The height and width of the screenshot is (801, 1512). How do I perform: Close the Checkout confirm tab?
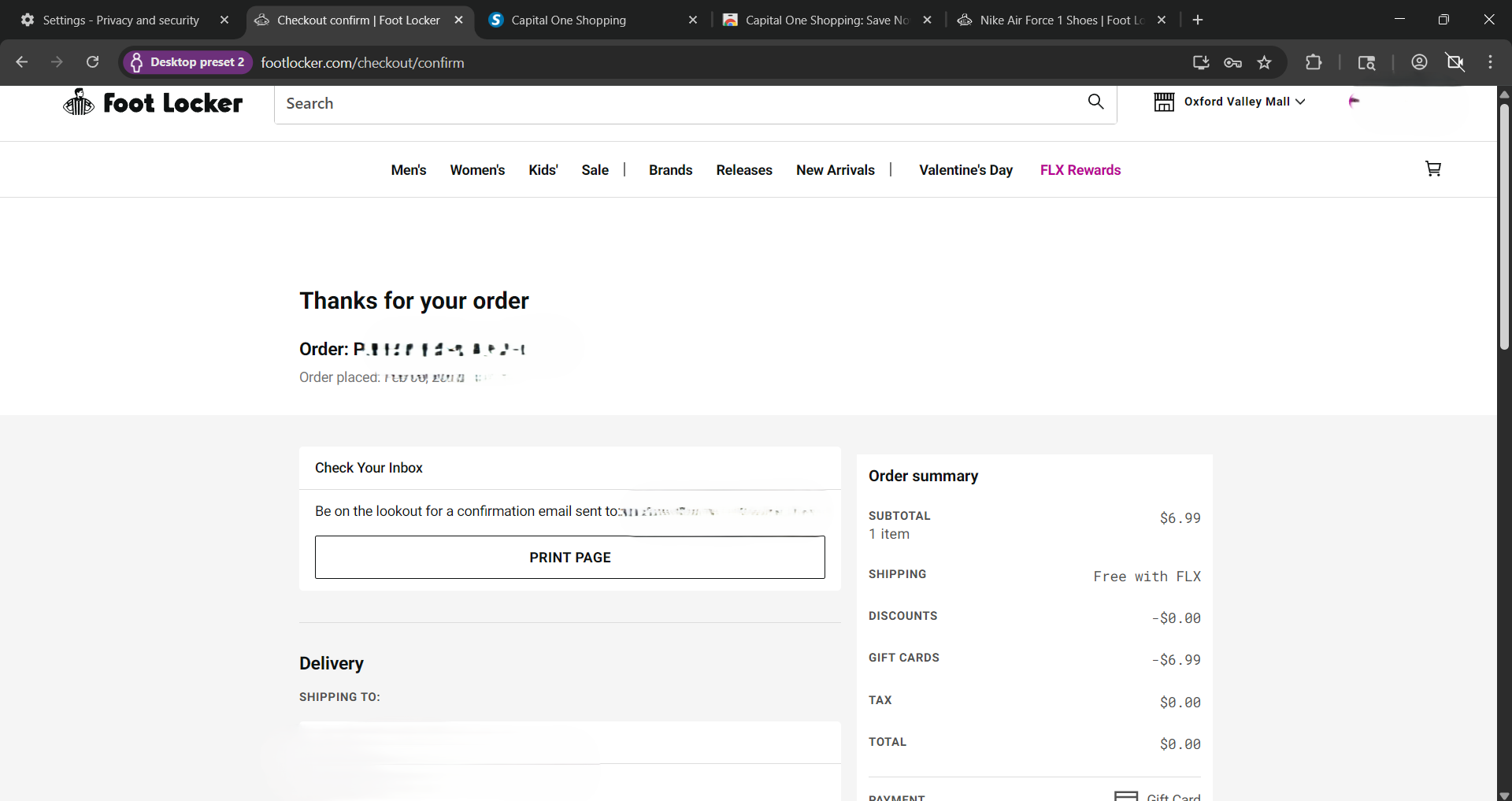tap(458, 20)
